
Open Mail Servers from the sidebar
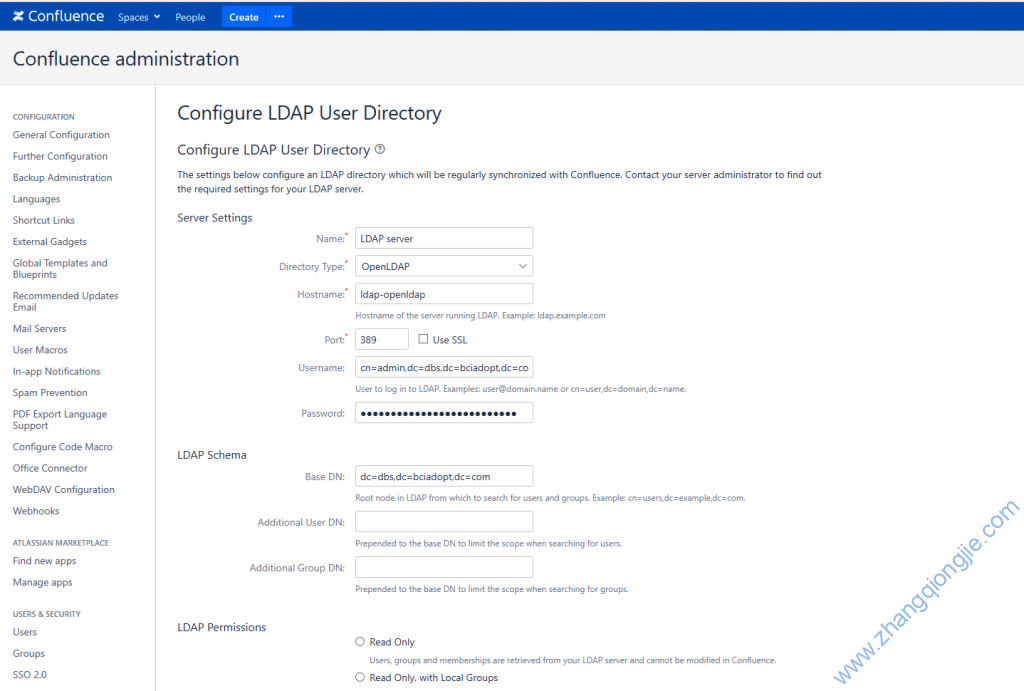click(39, 329)
